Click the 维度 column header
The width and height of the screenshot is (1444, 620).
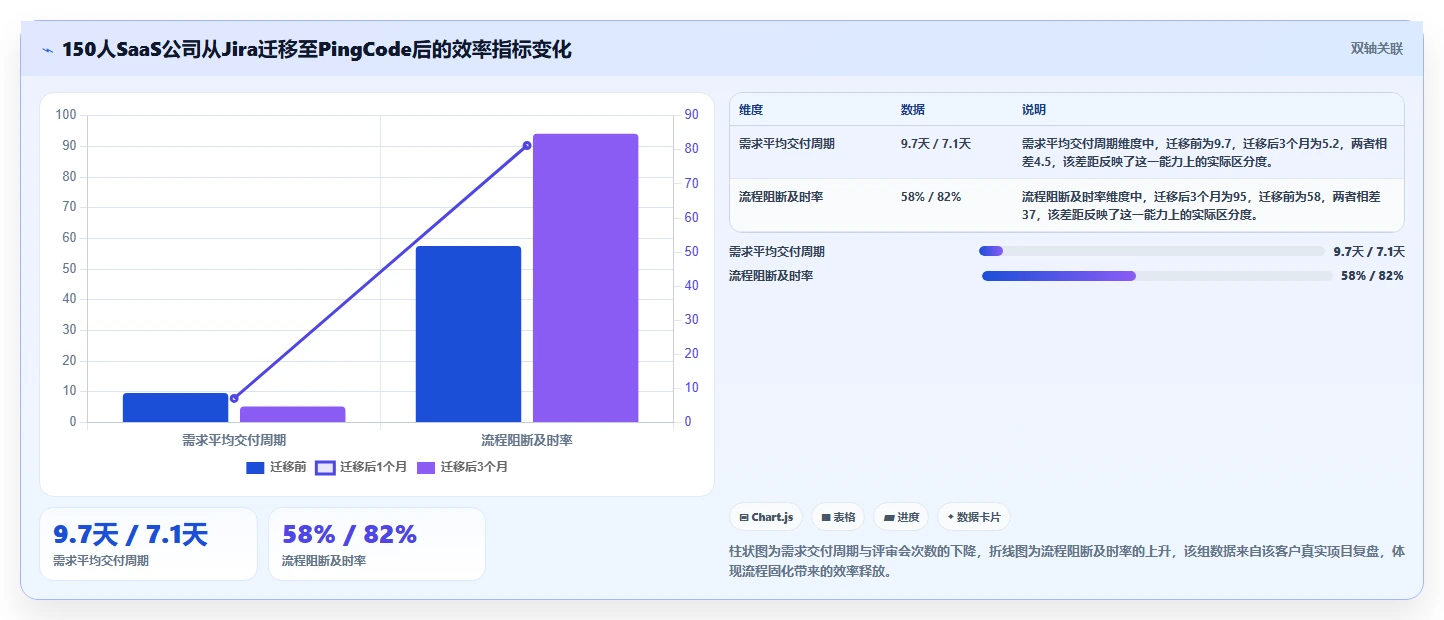tap(751, 109)
